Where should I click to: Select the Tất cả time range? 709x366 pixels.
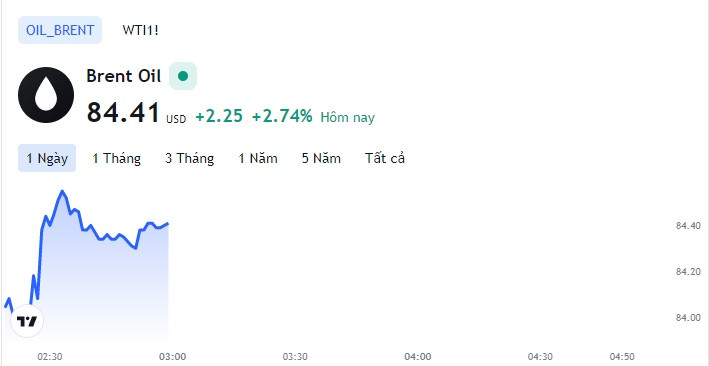[385, 158]
